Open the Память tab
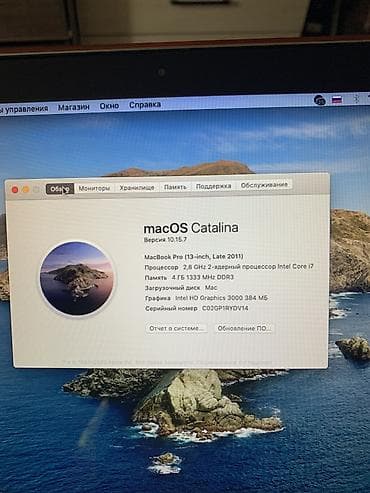This screenshot has width=370, height=493. (175, 187)
